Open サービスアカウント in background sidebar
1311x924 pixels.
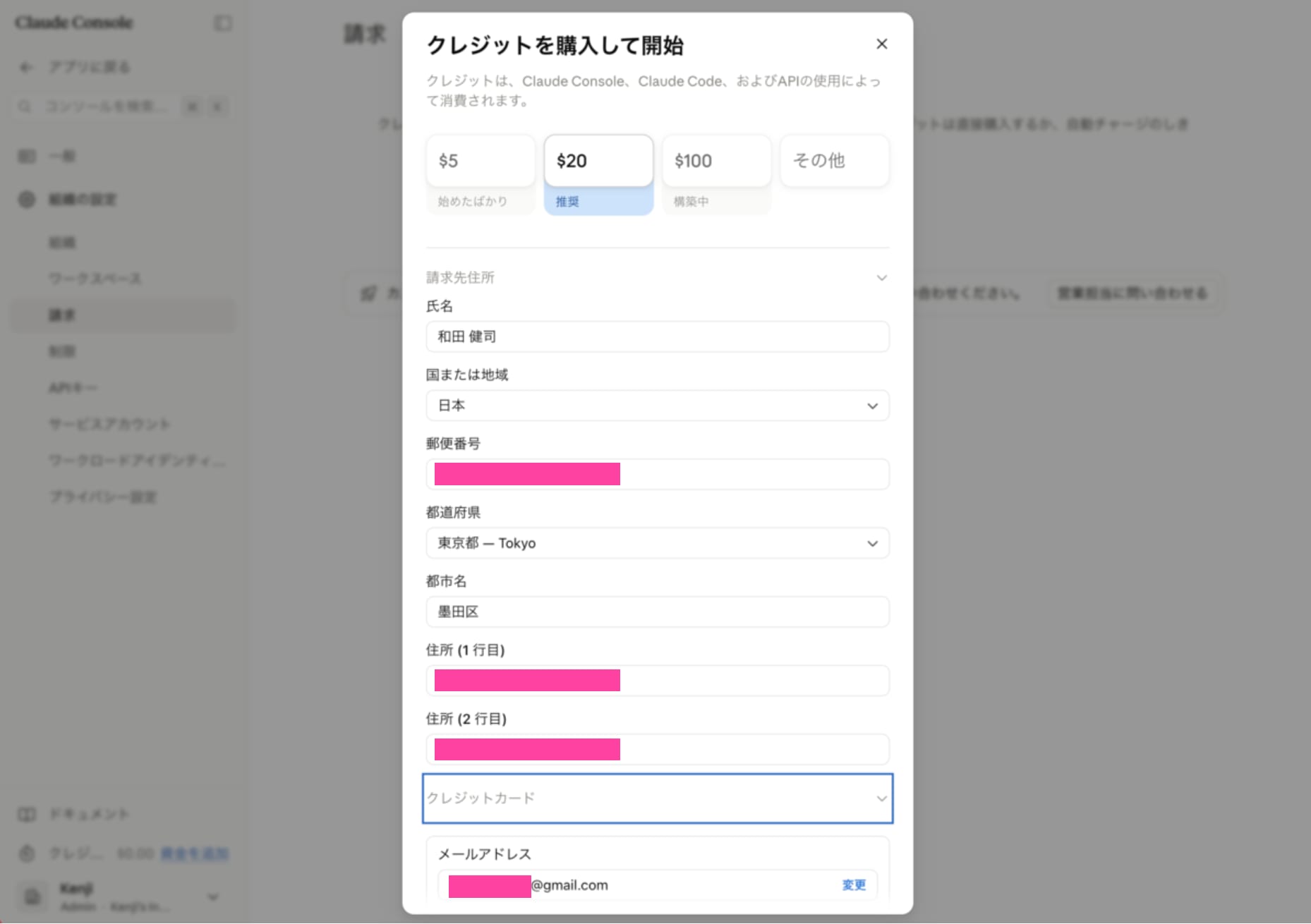[x=109, y=425]
